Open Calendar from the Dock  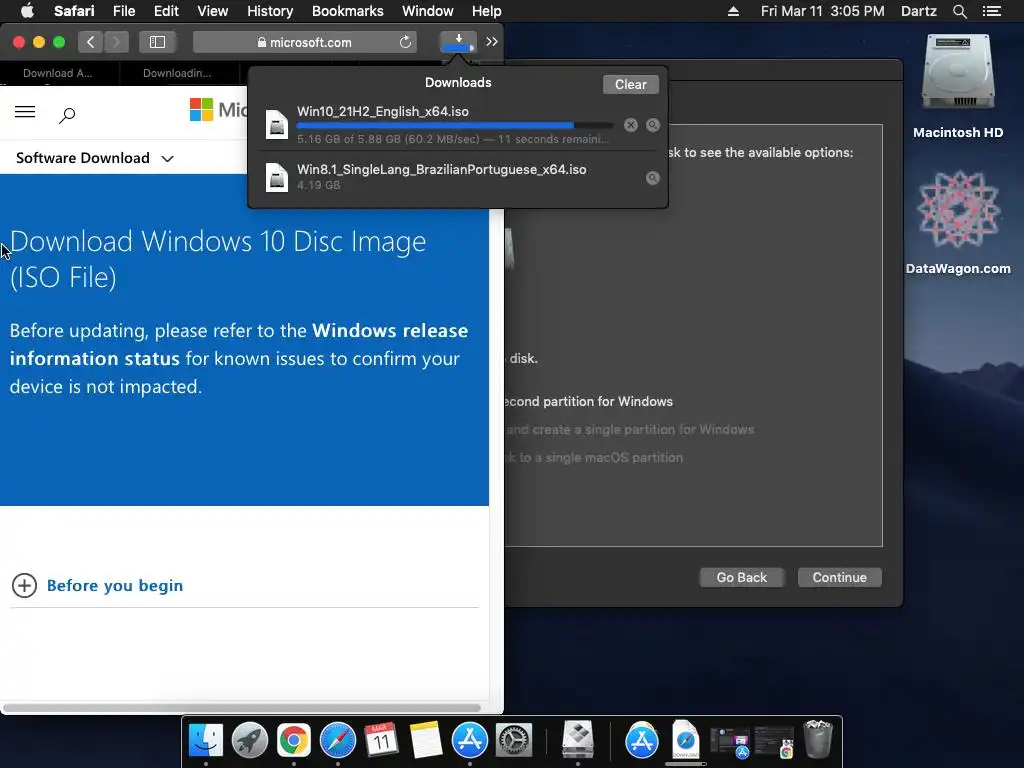381,741
